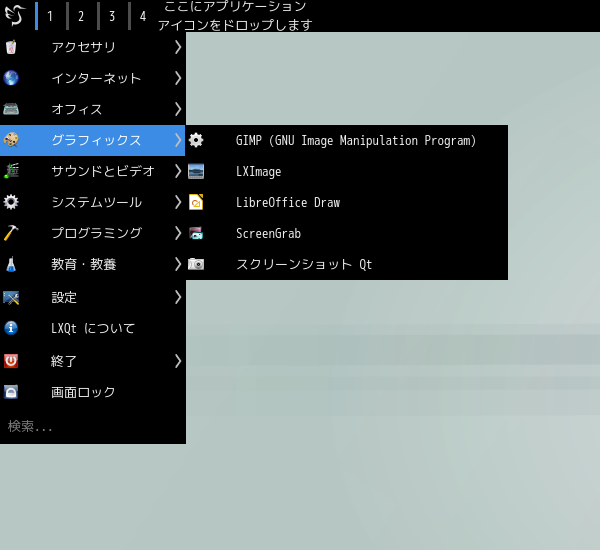The image size is (600, 550).
Task: Click the グラフィックス palette icon
Action: click(11, 140)
